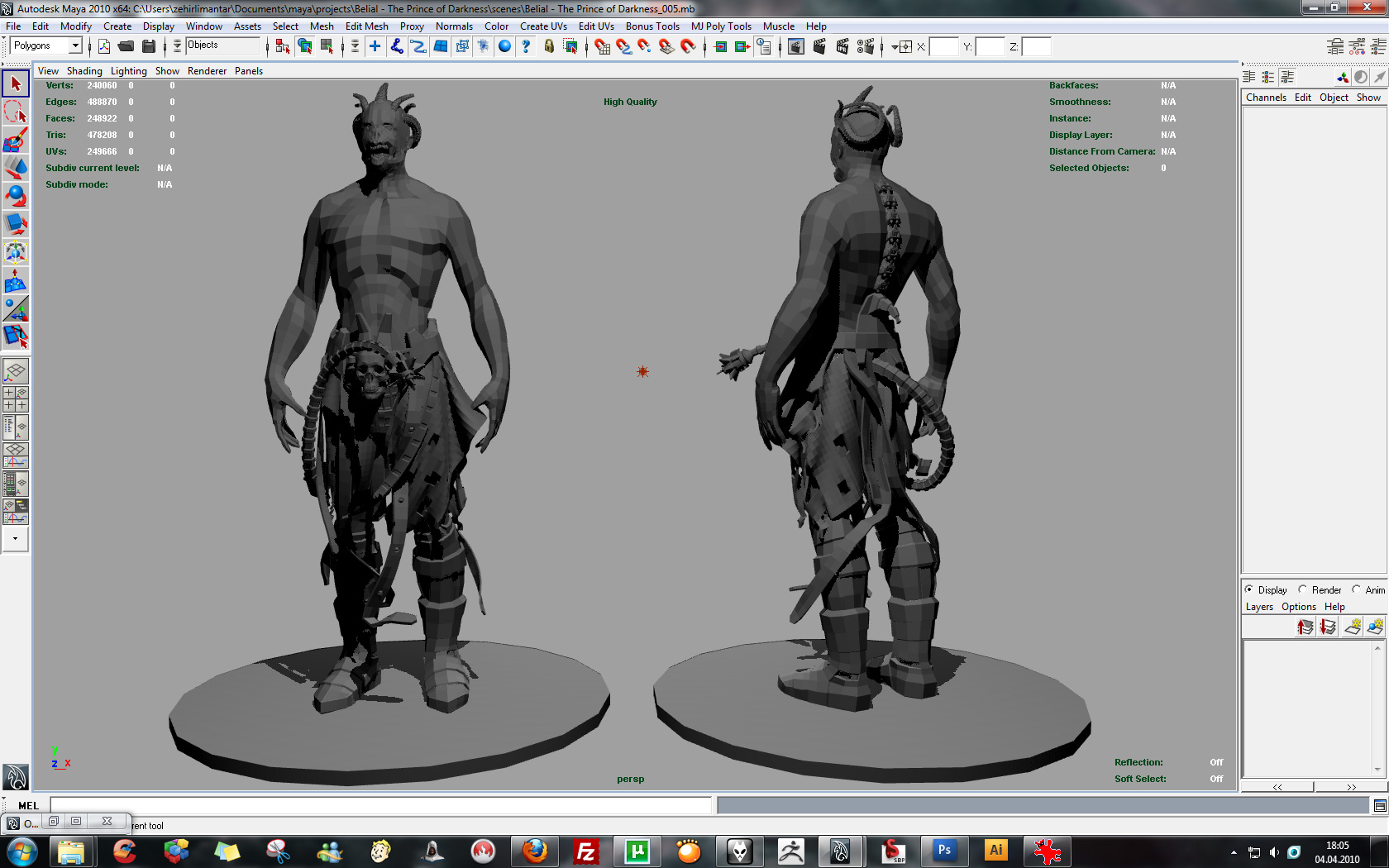Click the MEL command input field

point(381,805)
